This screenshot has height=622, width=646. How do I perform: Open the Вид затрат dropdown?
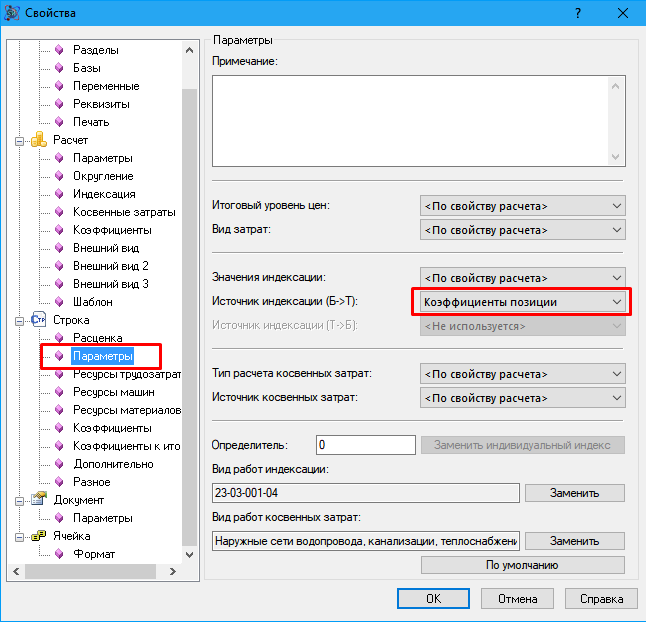pos(522,230)
